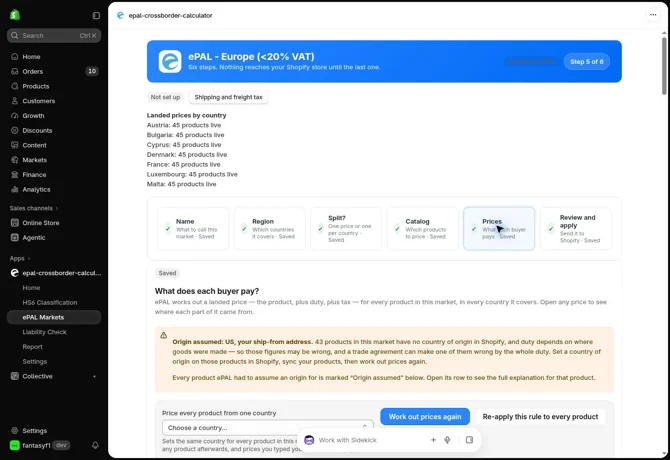Click Work out prices again button
The height and width of the screenshot is (460, 670).
425,416
